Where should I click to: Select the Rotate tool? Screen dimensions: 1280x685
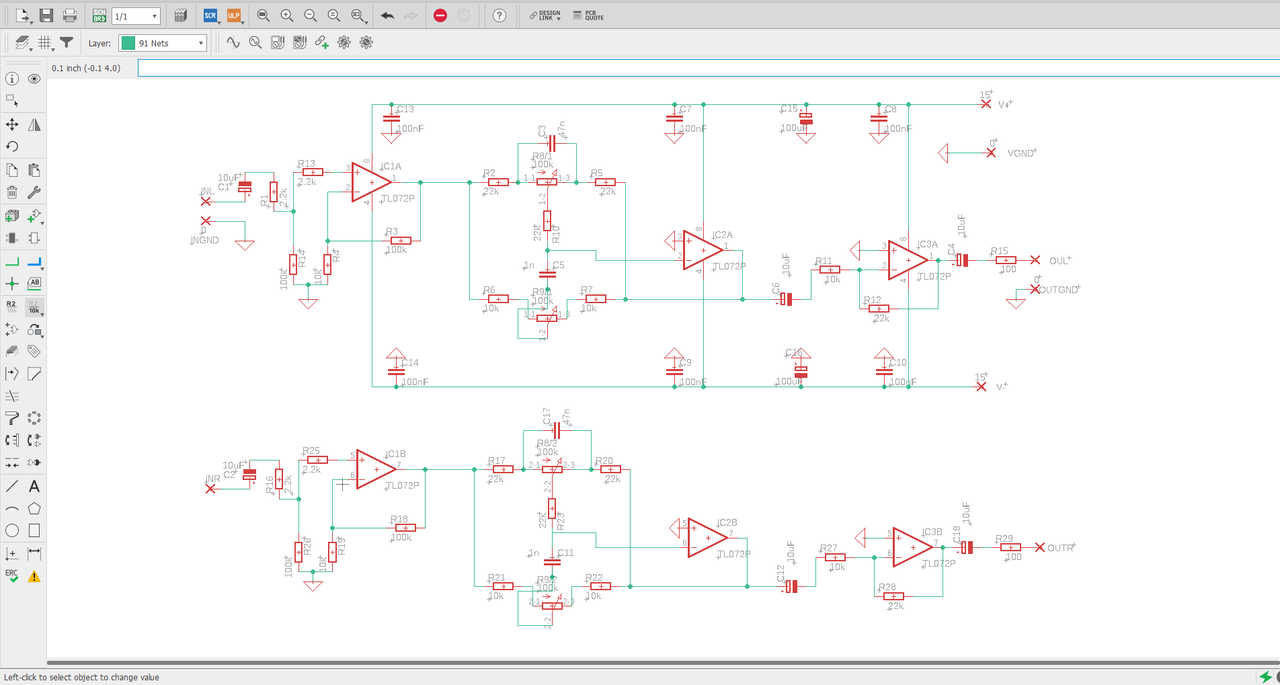(x=12, y=147)
